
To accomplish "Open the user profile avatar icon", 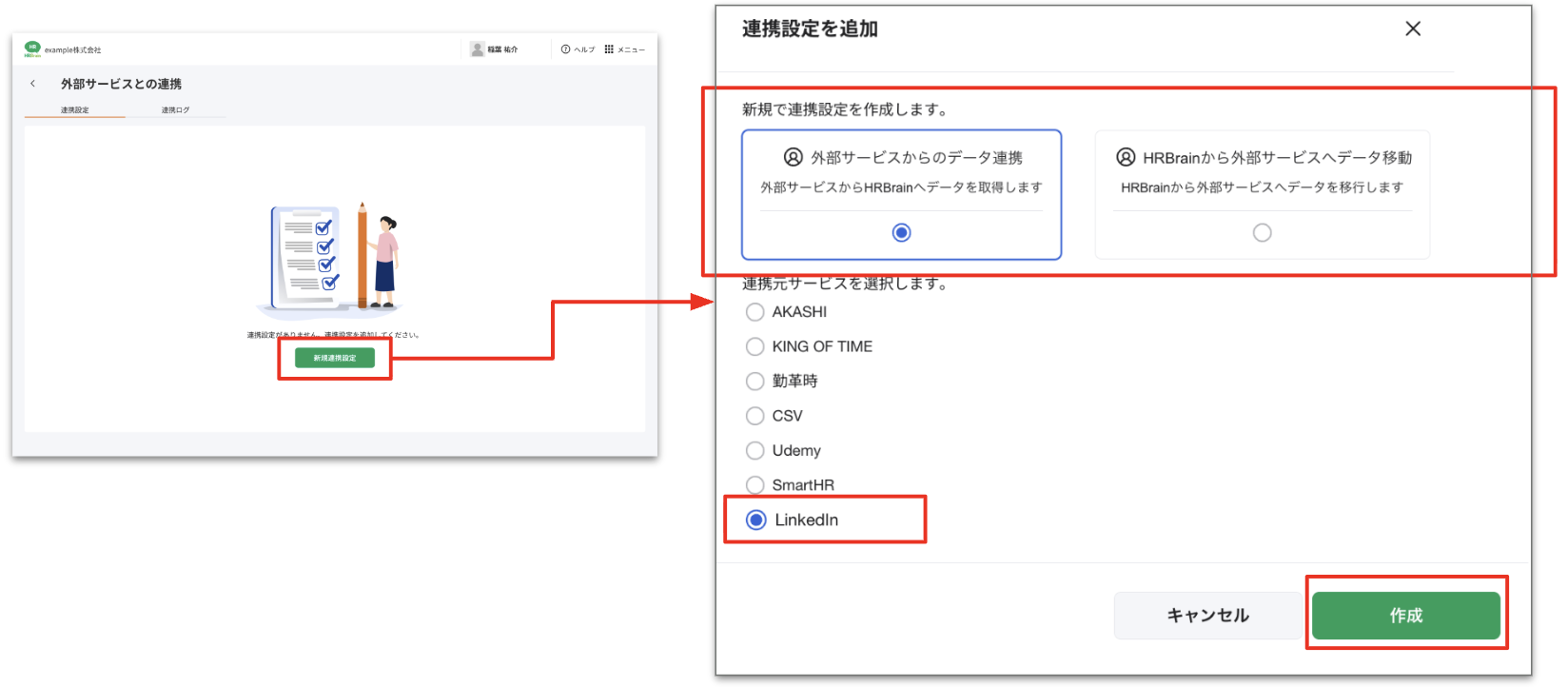I will (477, 49).
